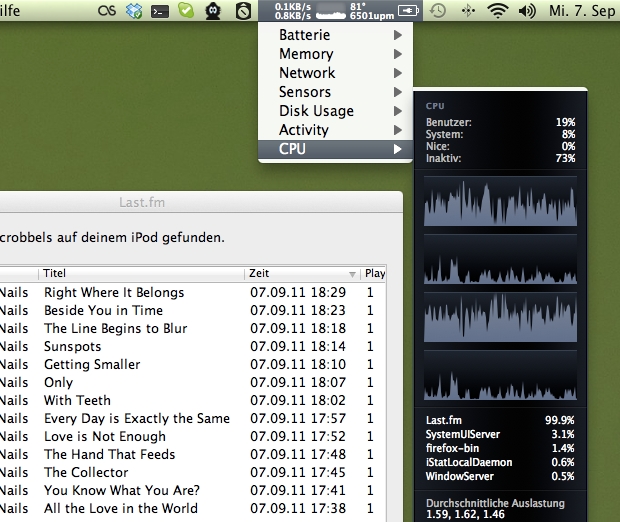This screenshot has width=620, height=522.
Task: Click the SystemUIServer process entry
Action: point(500,434)
